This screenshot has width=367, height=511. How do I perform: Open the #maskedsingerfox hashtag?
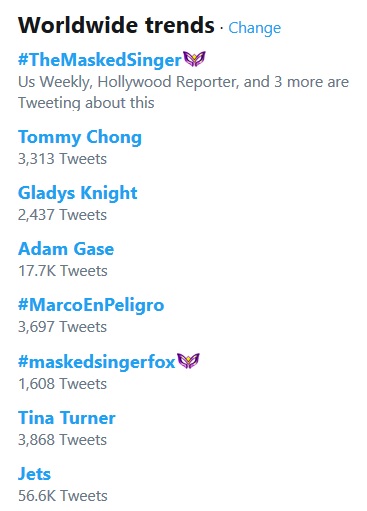[x=97, y=362]
